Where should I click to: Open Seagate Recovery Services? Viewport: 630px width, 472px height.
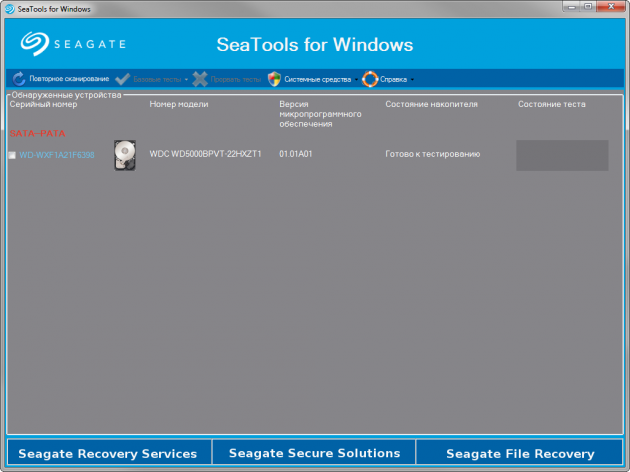pyautogui.click(x=108, y=453)
